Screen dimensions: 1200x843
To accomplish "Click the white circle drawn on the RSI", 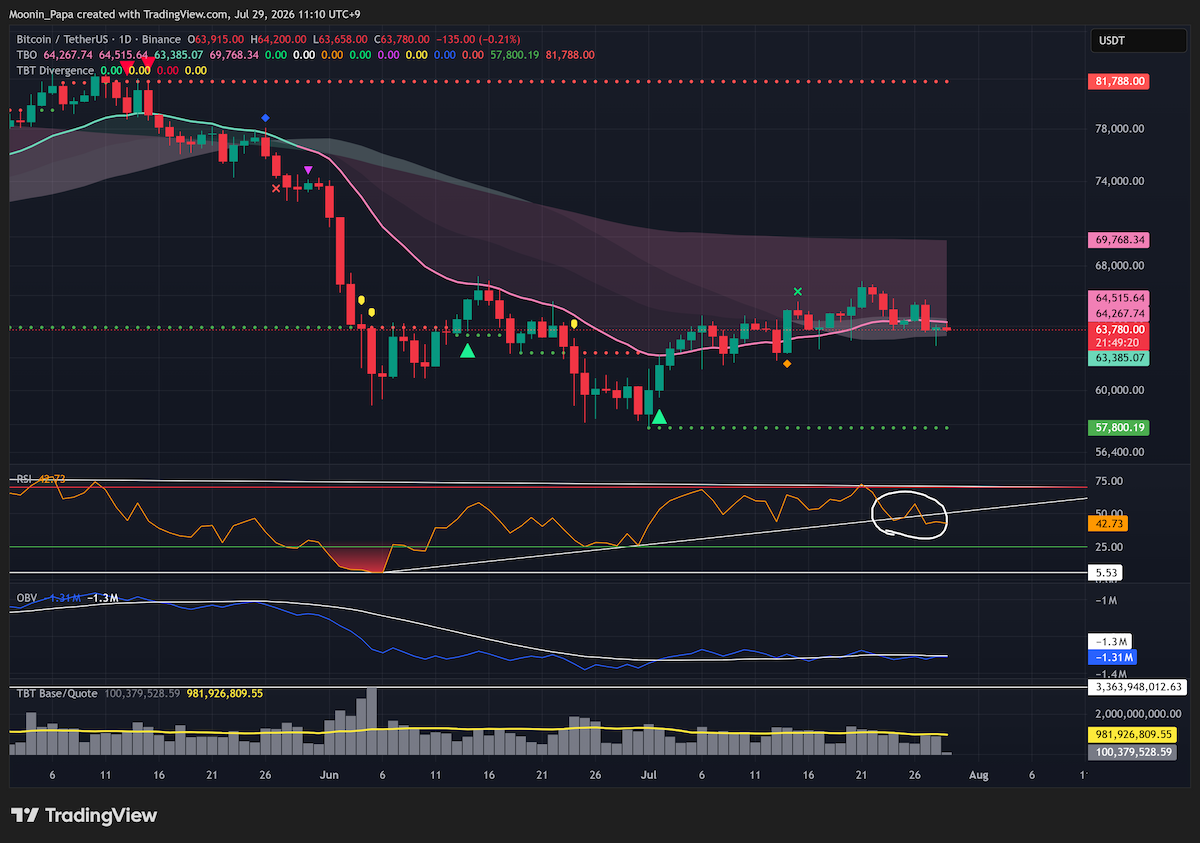I will click(x=909, y=515).
